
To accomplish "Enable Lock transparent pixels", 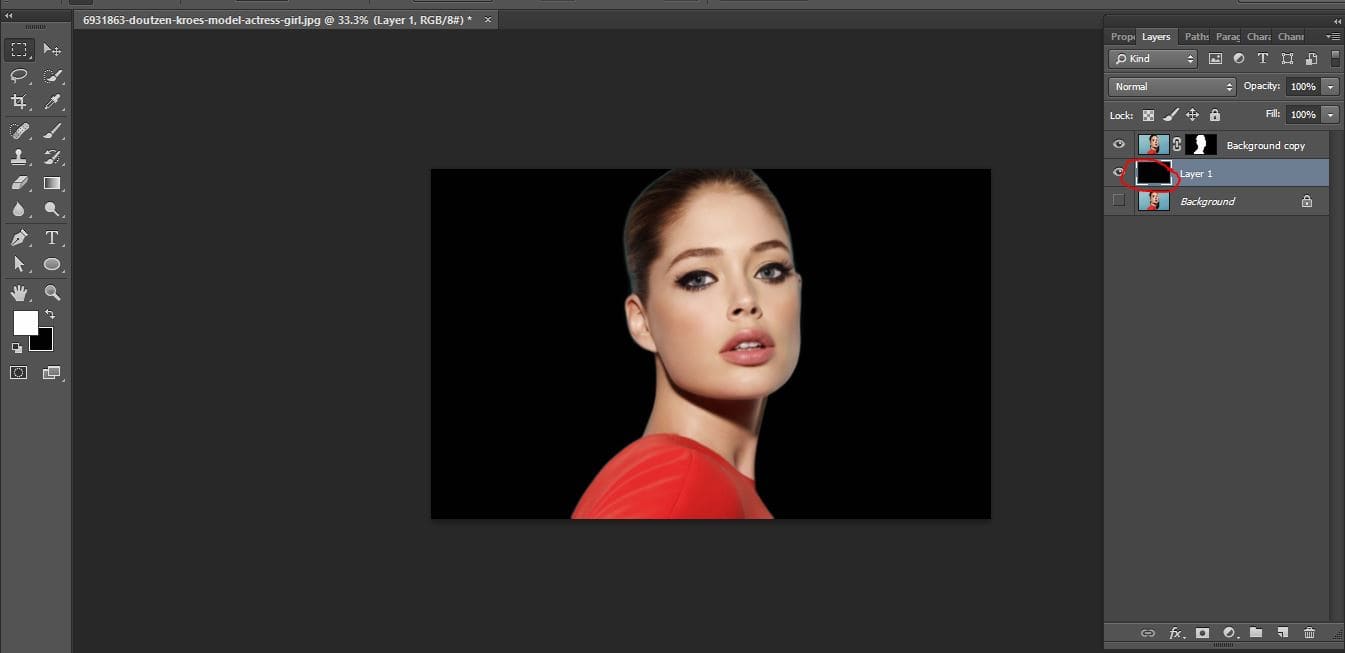I will 1148,115.
